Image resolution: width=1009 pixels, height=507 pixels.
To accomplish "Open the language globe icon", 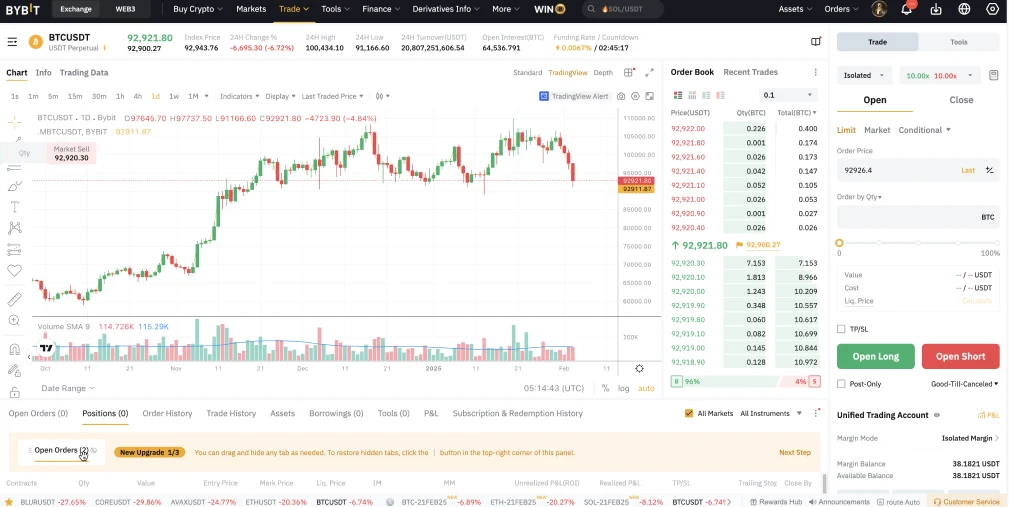I will point(964,9).
